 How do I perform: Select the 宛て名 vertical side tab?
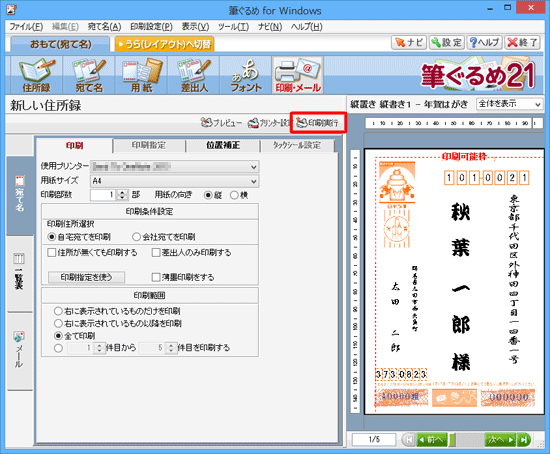[x=20, y=195]
